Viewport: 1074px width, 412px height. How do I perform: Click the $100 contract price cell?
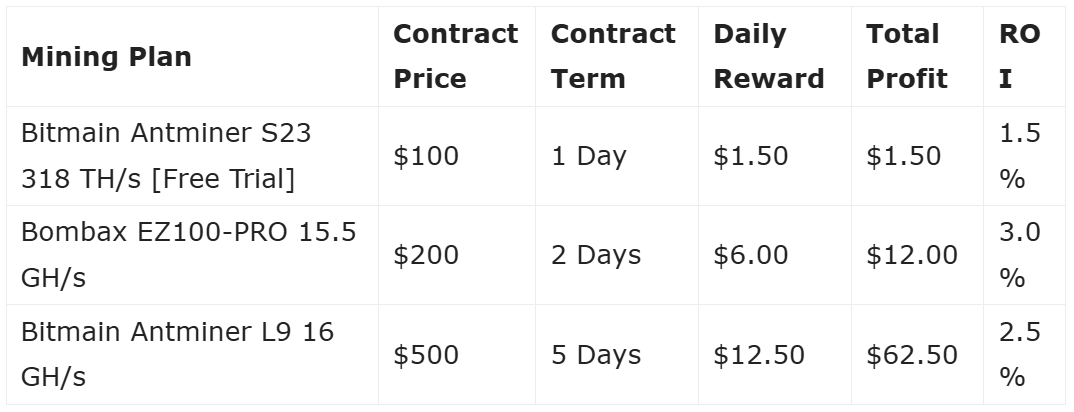(426, 156)
